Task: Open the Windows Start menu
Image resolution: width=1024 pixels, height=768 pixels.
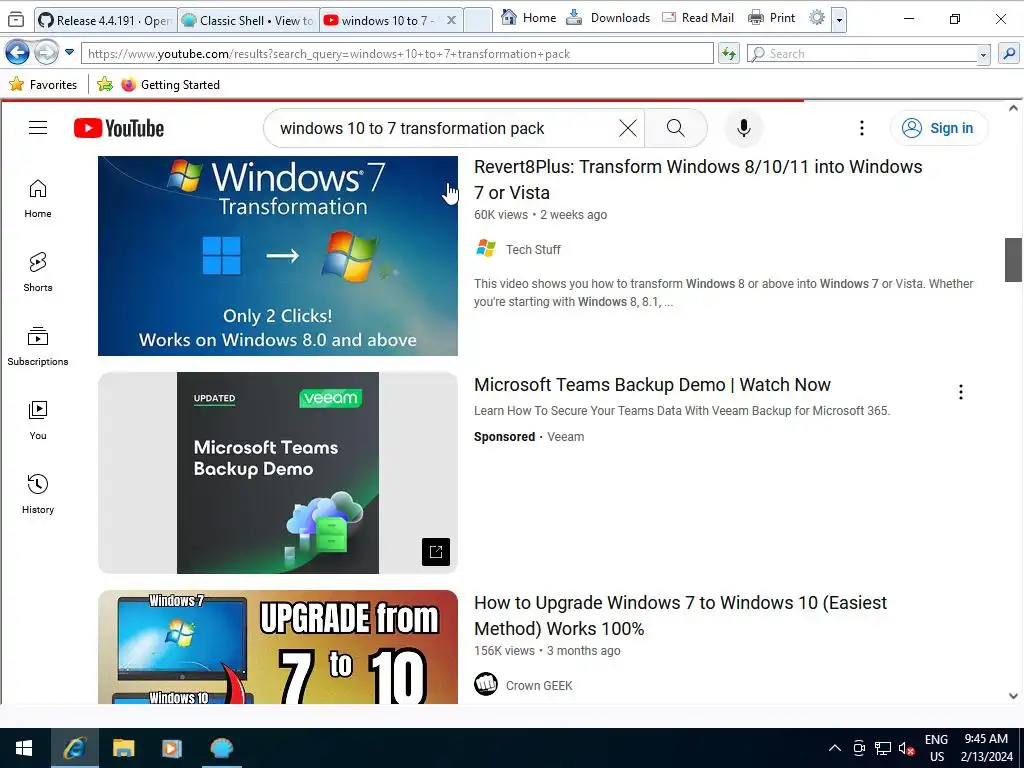Action: [x=24, y=748]
